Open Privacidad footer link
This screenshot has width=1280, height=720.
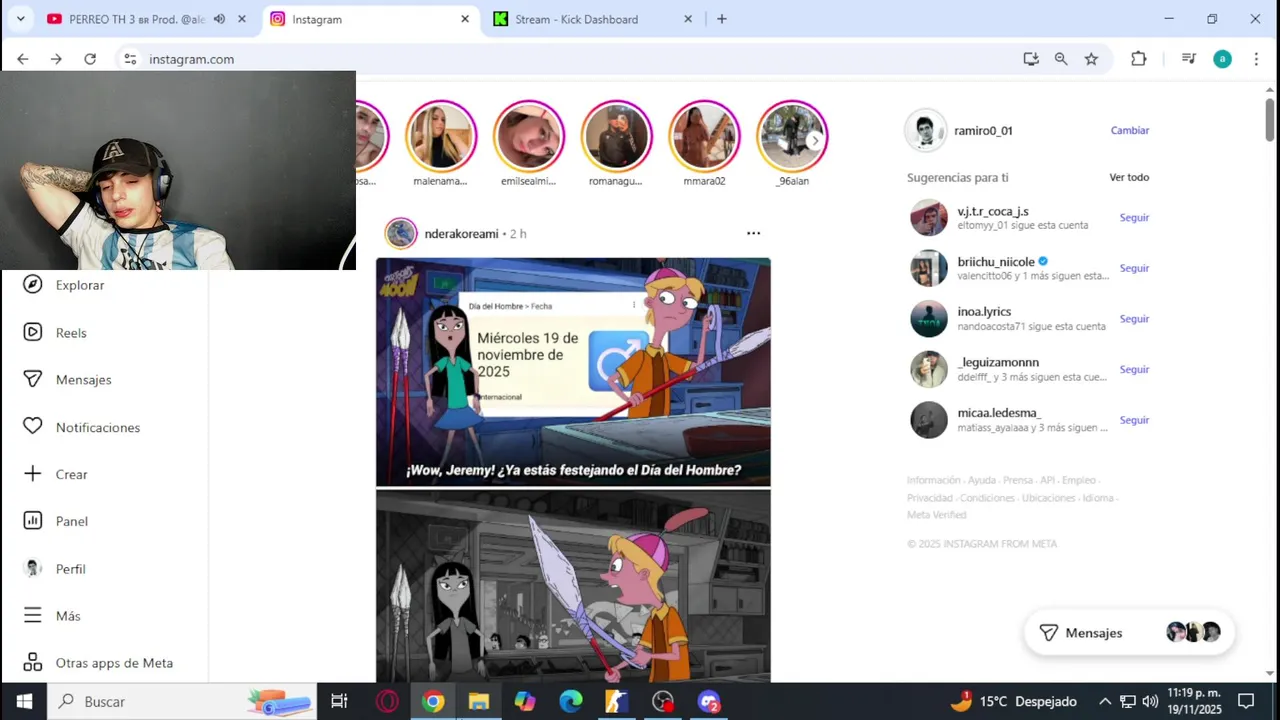coord(930,498)
